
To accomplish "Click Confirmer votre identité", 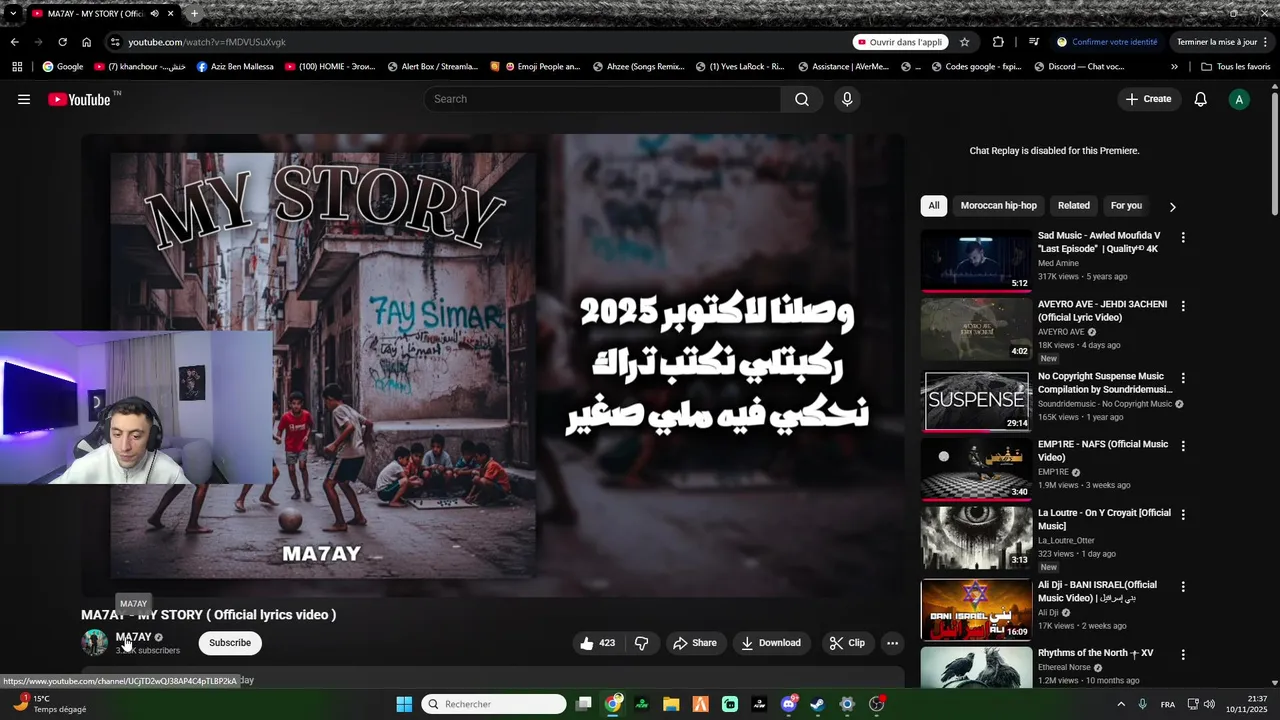I will point(1108,42).
